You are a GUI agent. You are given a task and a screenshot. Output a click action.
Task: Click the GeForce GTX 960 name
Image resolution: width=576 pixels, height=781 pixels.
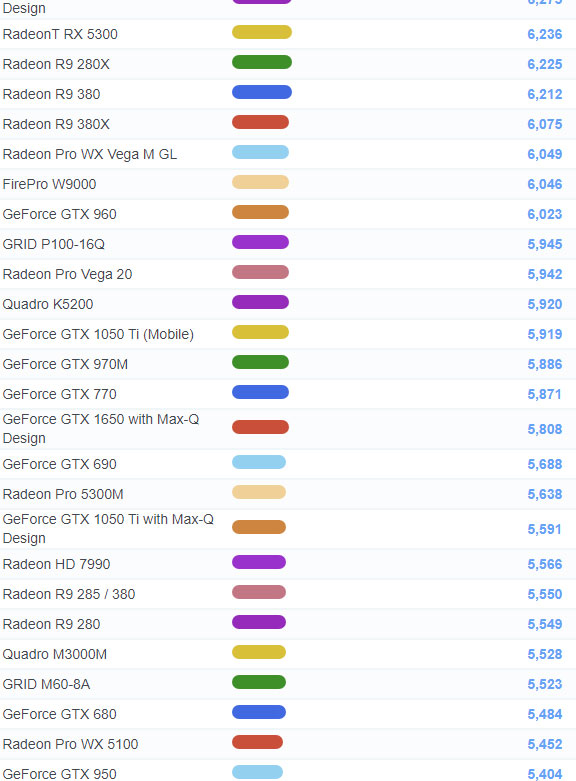coord(59,214)
